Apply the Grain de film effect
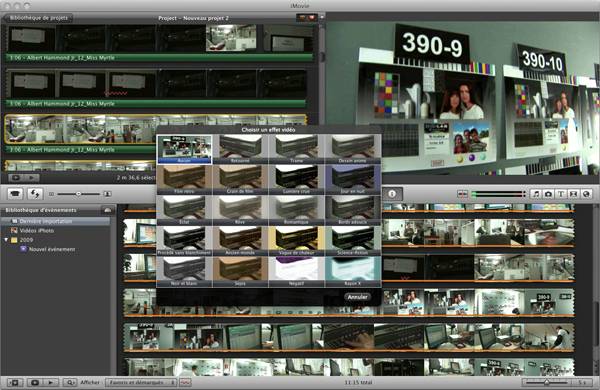600x390 pixels. 240,180
